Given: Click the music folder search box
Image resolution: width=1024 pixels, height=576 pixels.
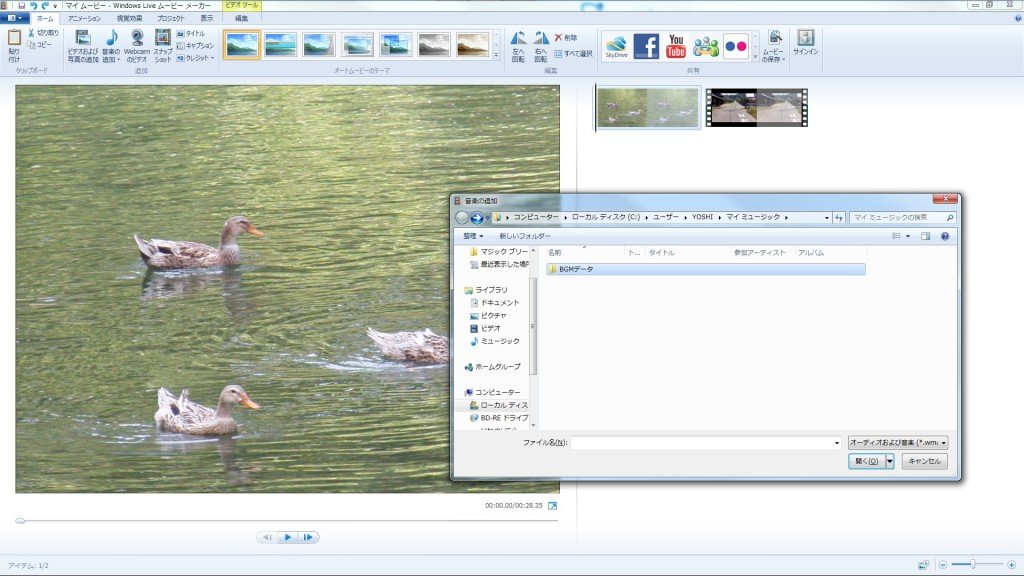Looking at the screenshot, I should (902, 217).
